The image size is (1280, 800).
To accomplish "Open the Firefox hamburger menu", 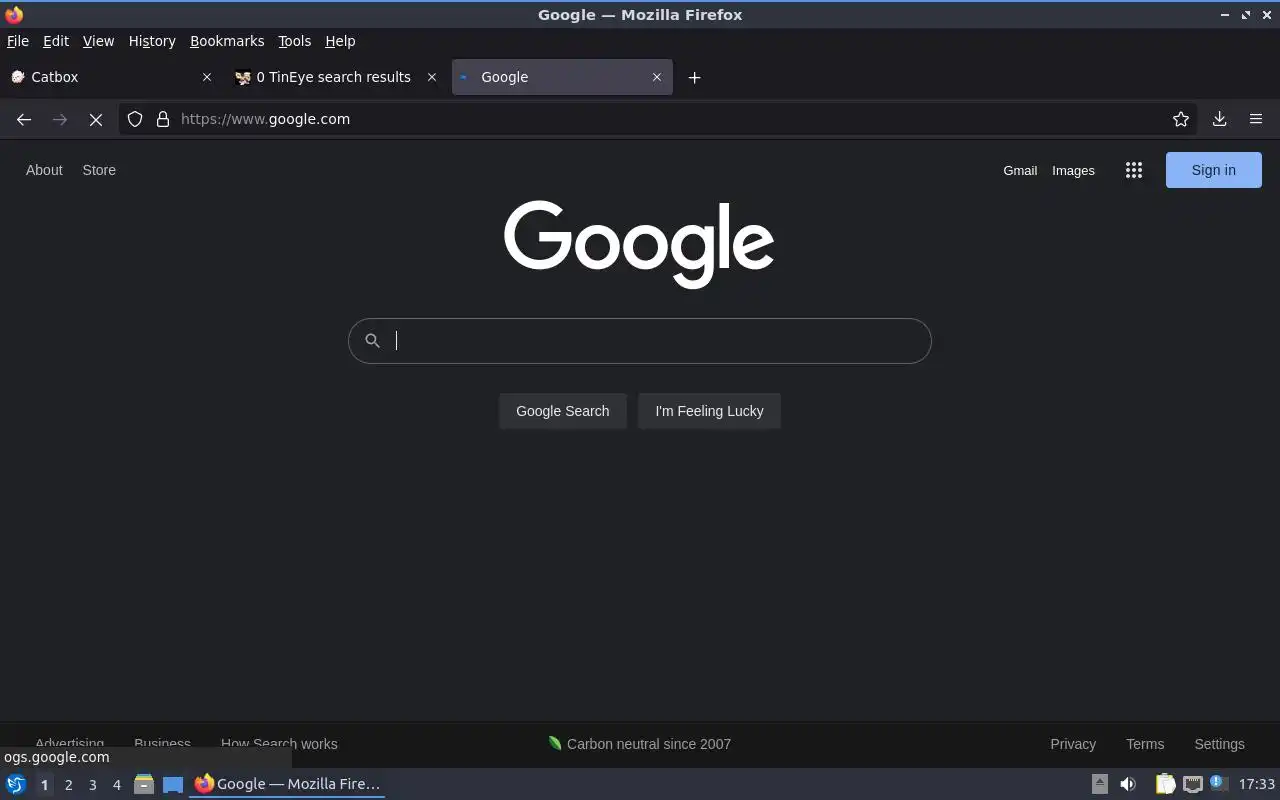I will tap(1256, 119).
